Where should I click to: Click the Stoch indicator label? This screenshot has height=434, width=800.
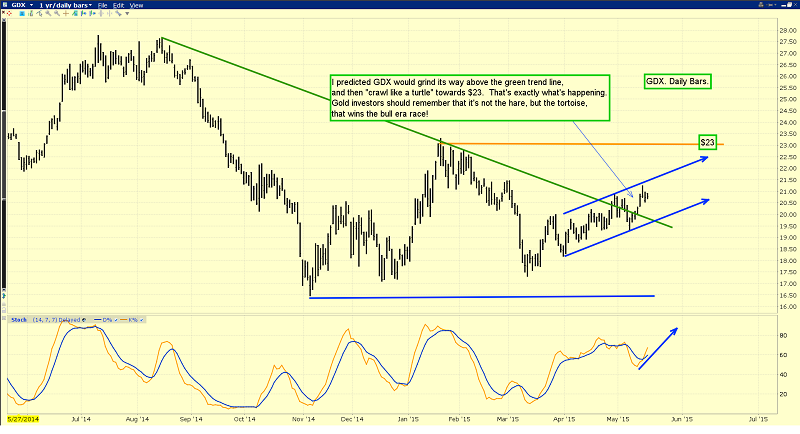pos(17,319)
